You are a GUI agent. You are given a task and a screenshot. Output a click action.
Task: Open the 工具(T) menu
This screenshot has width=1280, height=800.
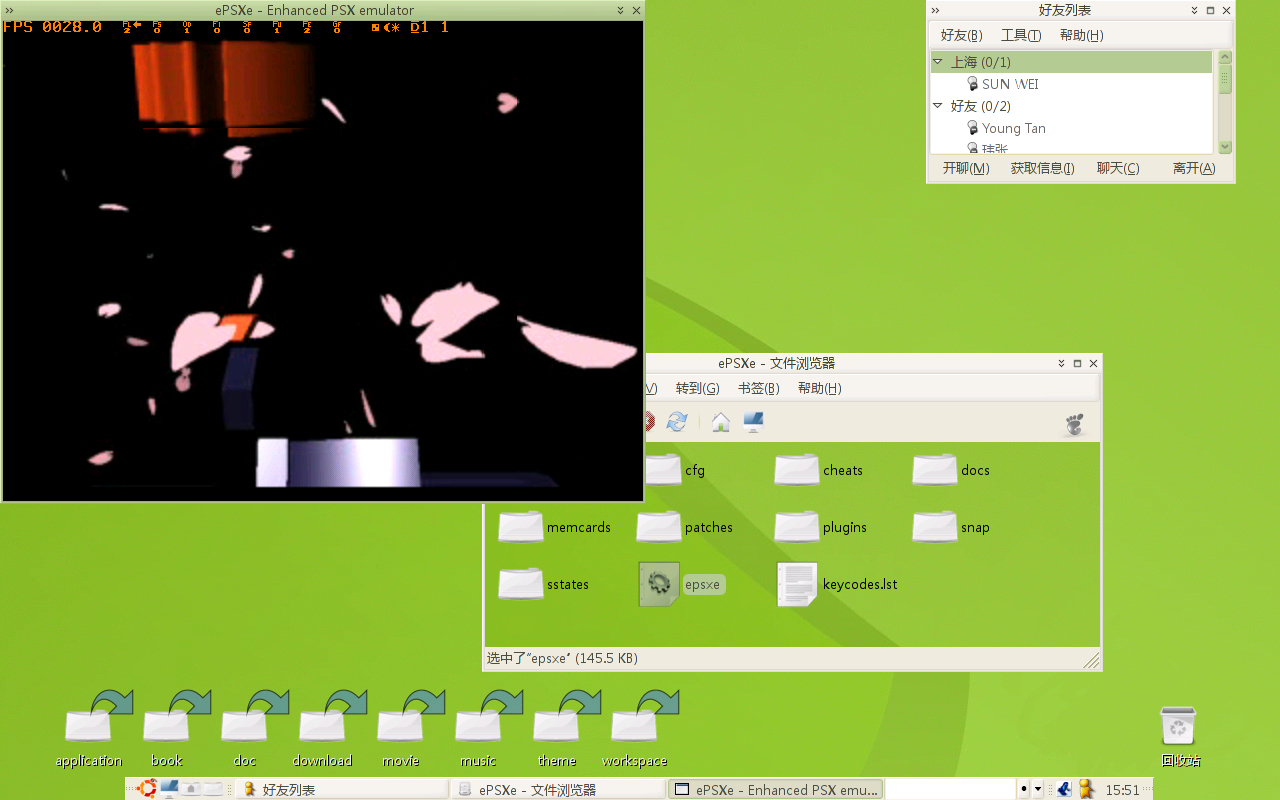tap(1021, 35)
